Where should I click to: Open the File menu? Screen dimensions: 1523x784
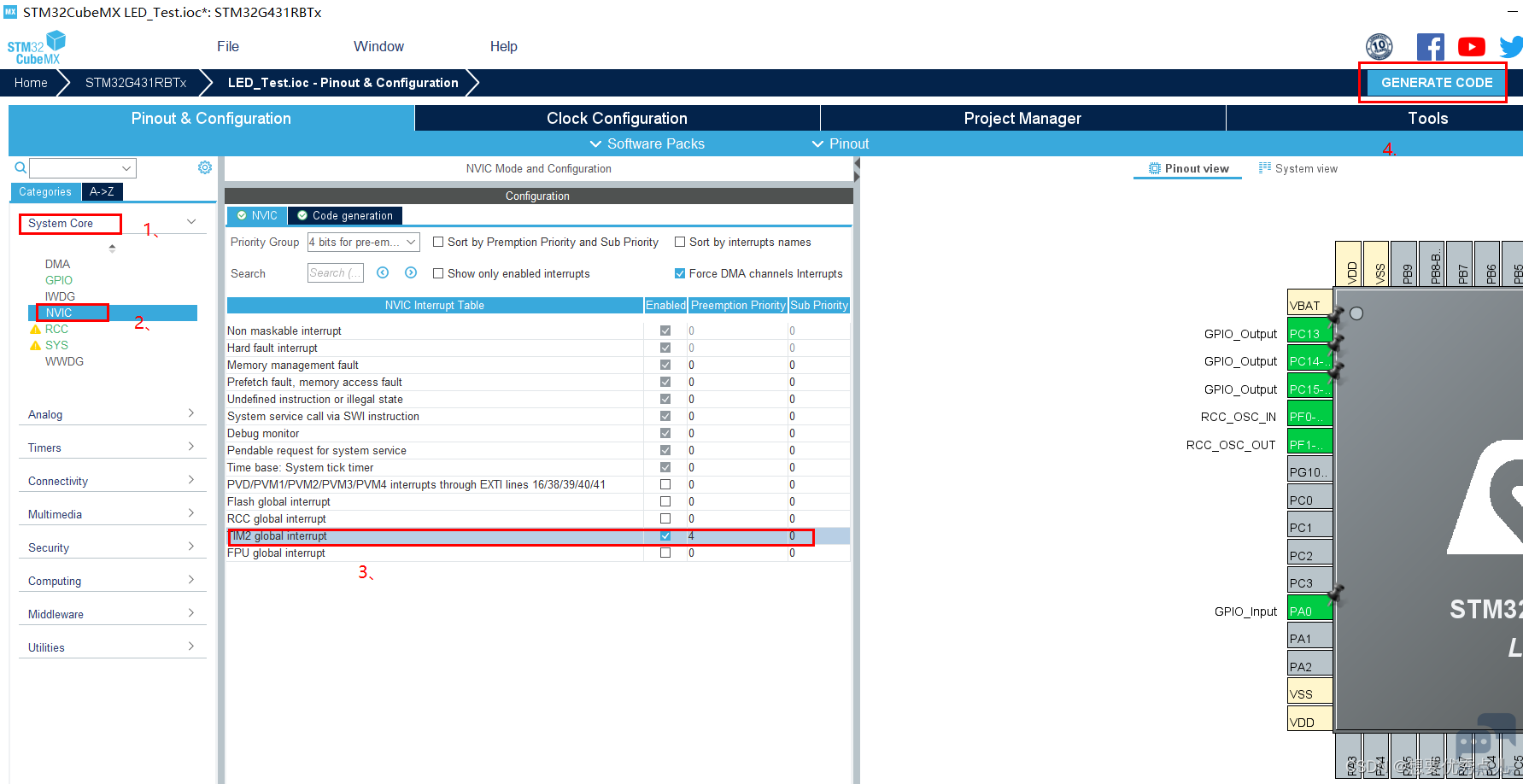coord(228,46)
